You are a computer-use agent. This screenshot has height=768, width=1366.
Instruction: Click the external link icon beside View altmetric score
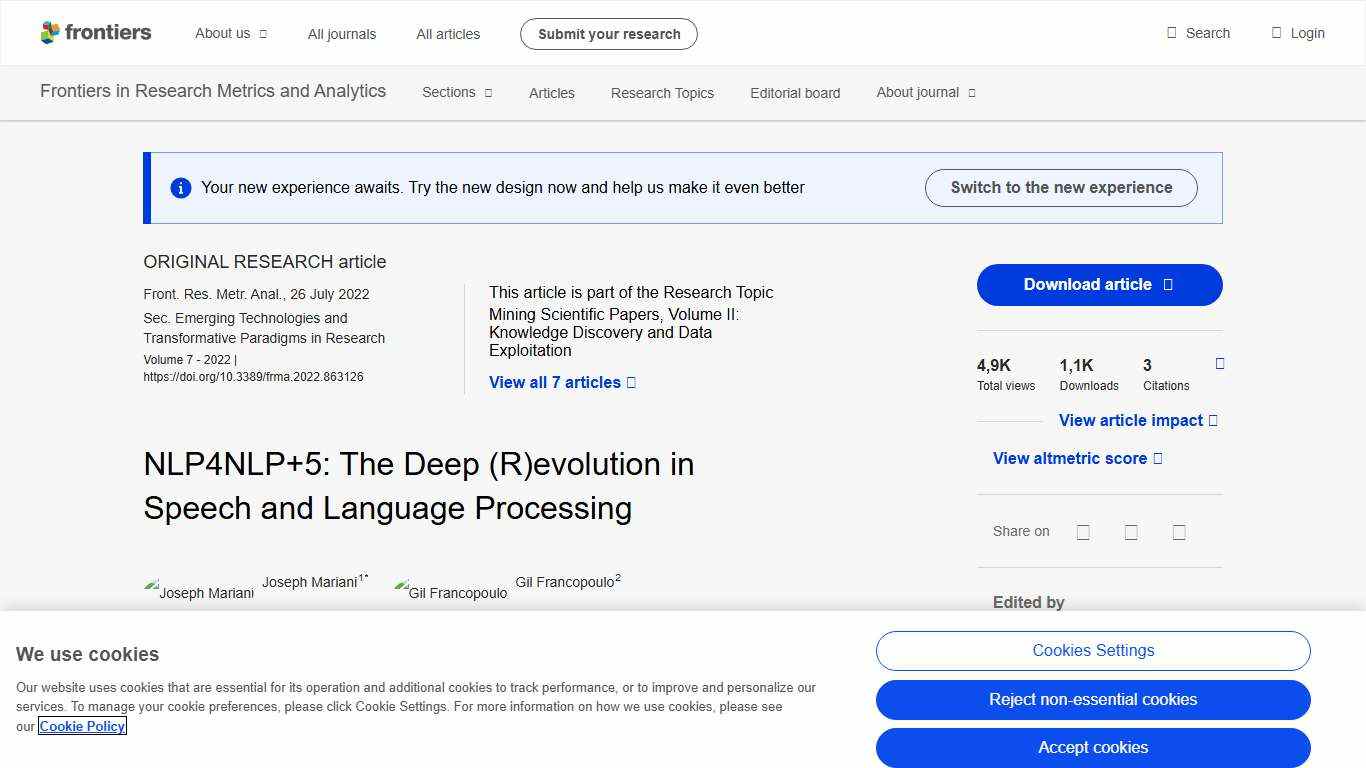point(1159,458)
